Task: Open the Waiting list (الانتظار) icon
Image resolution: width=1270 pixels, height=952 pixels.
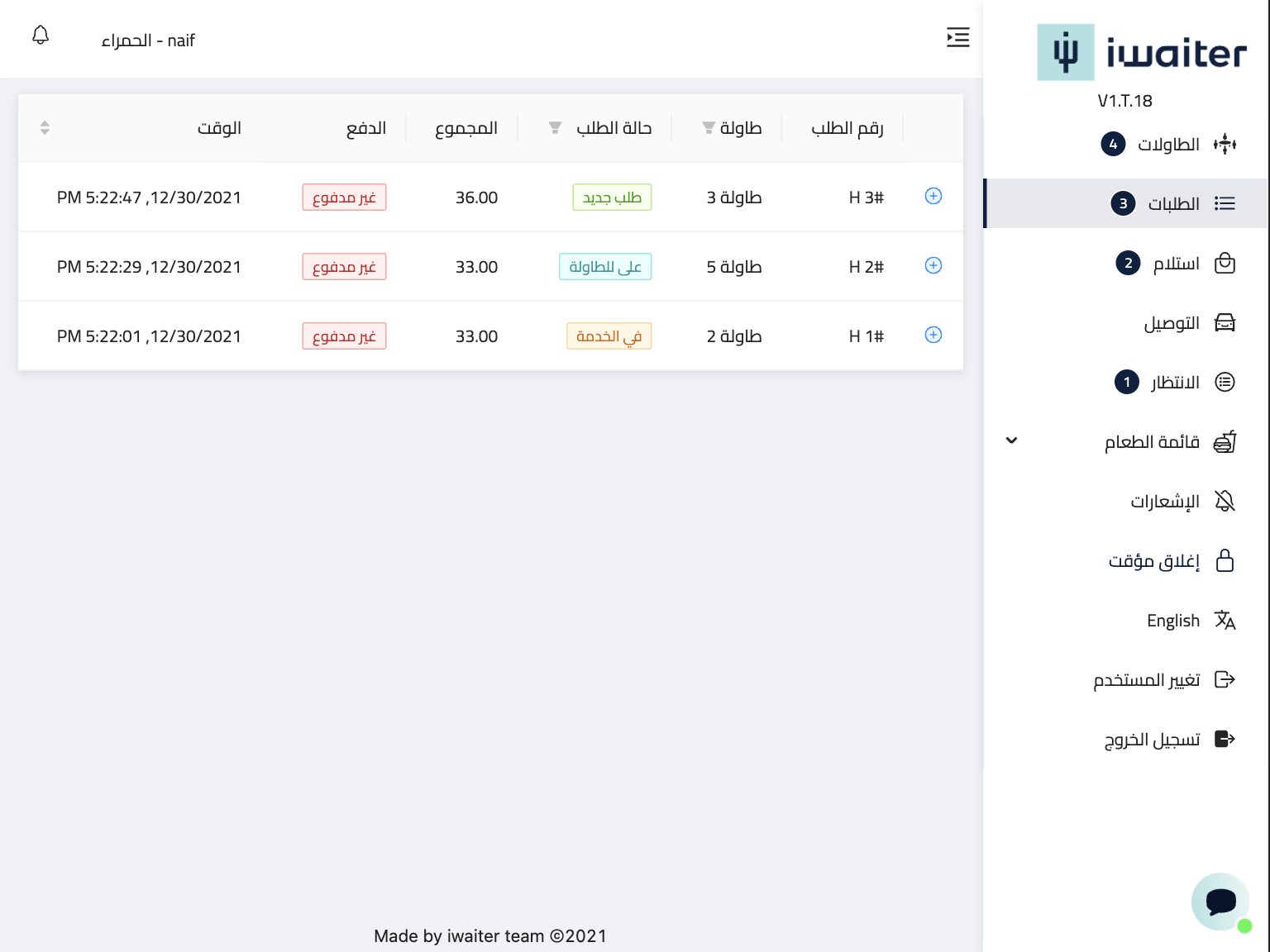Action: tap(1225, 383)
